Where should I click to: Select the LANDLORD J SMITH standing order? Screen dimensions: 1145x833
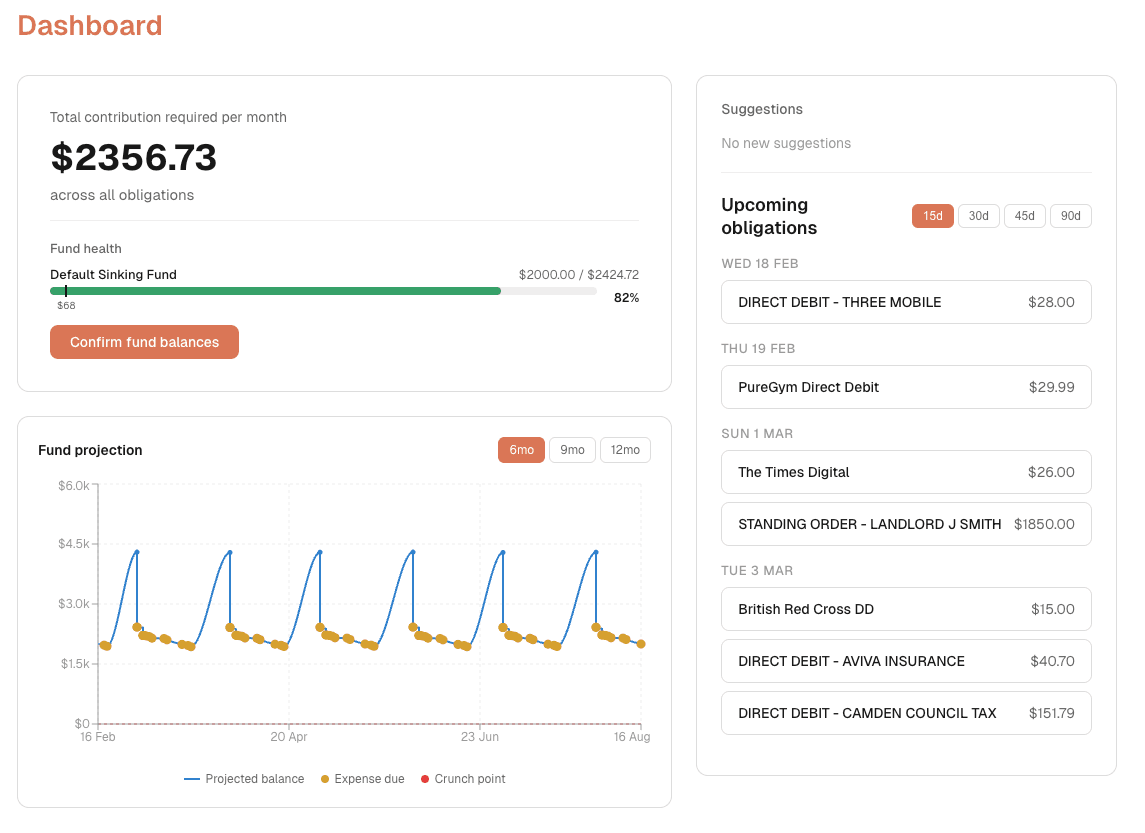tap(906, 523)
